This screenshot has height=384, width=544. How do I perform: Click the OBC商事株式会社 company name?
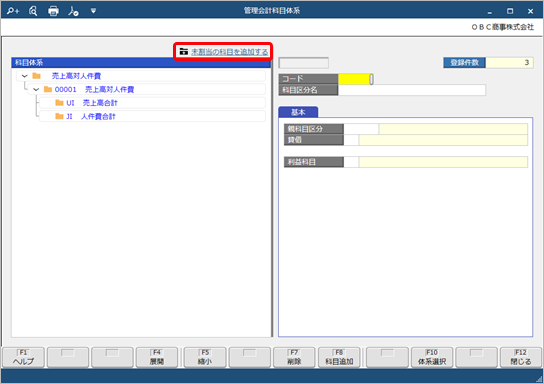click(502, 27)
